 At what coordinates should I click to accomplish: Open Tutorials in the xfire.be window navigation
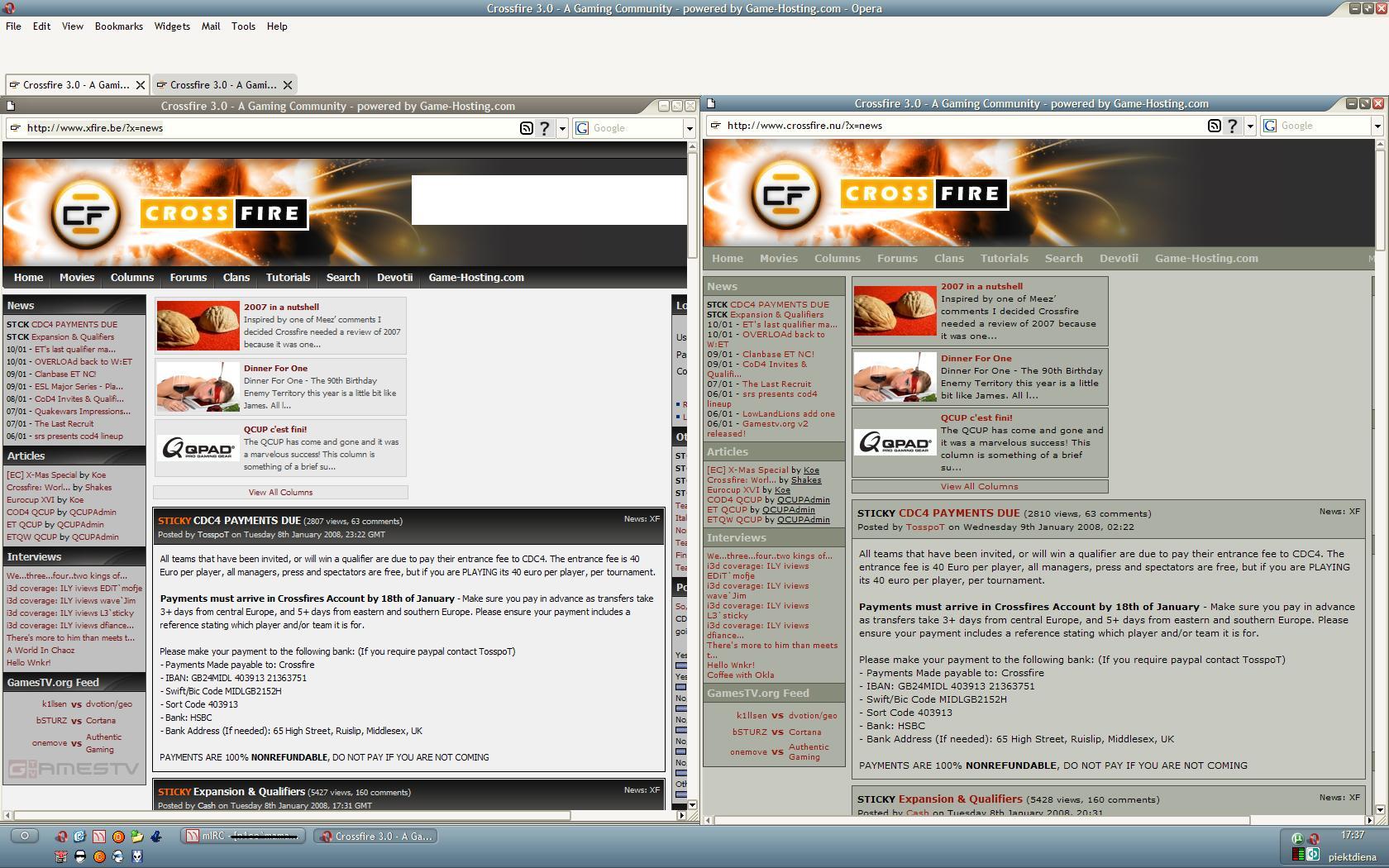pos(288,278)
